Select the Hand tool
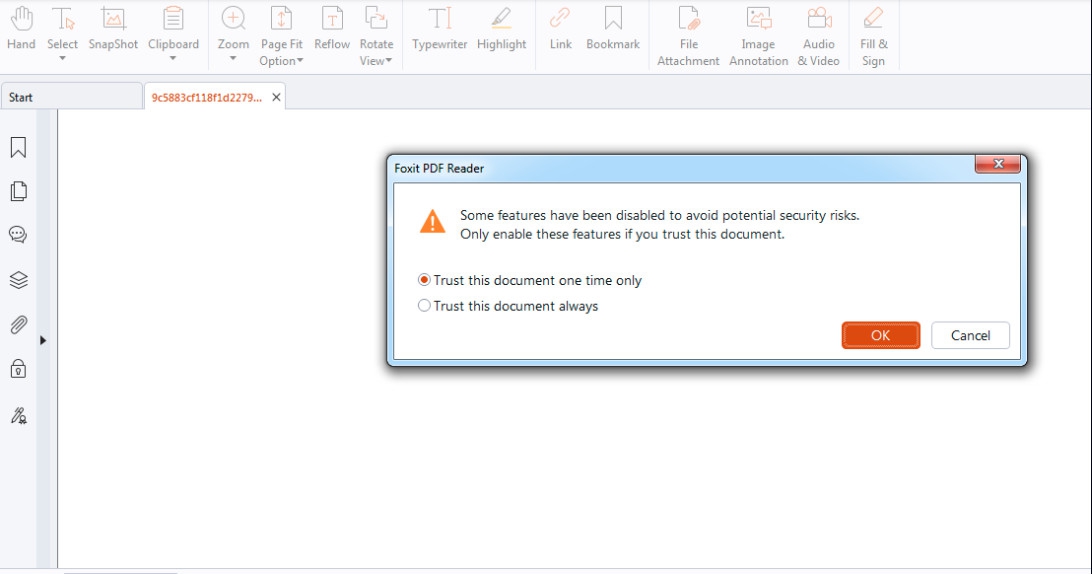Viewport: 1092px width, 574px height. [x=22, y=28]
